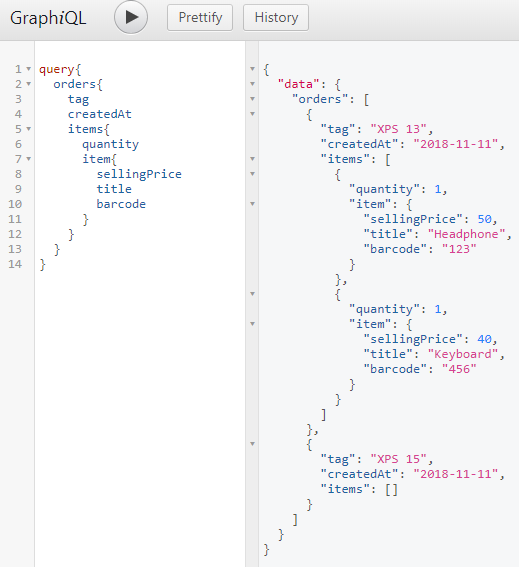
Task: Fold the result root object arrow
Action: 252,69
